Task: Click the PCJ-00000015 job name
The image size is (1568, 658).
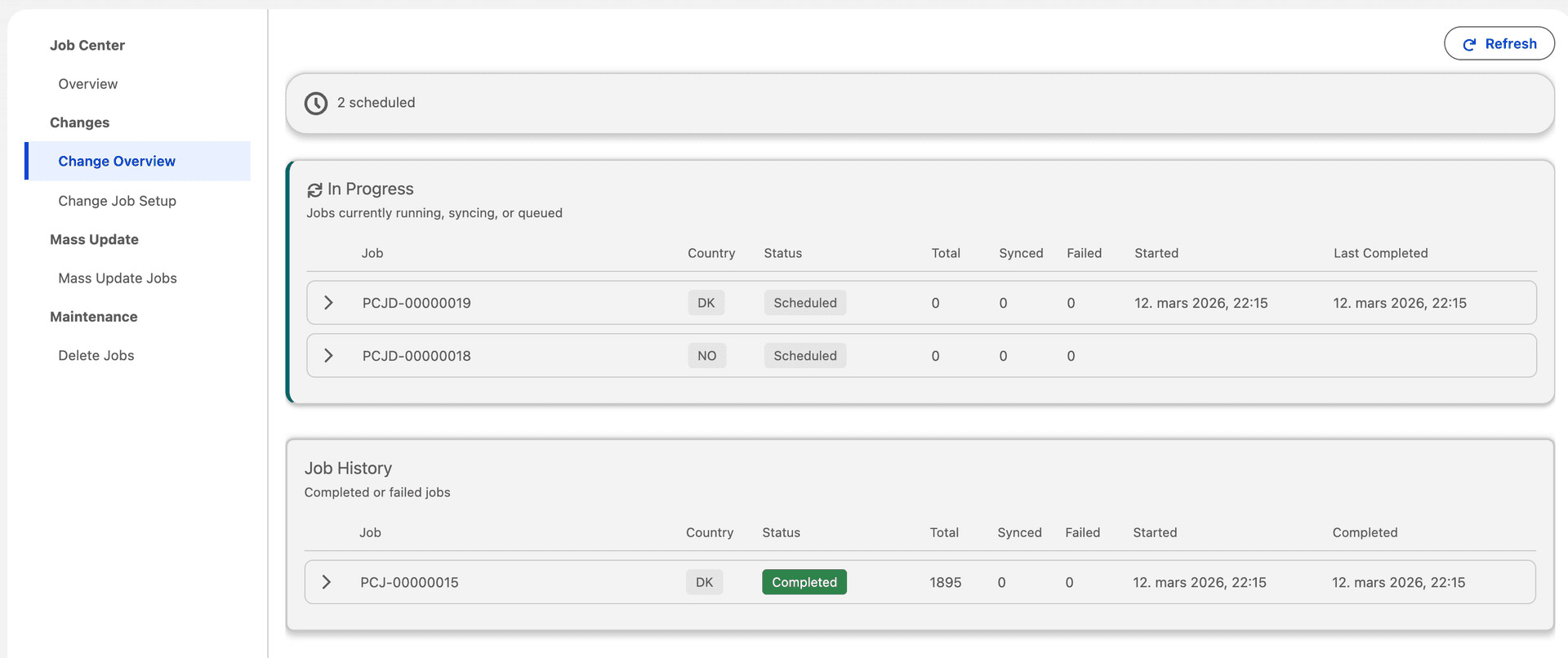Action: click(409, 582)
